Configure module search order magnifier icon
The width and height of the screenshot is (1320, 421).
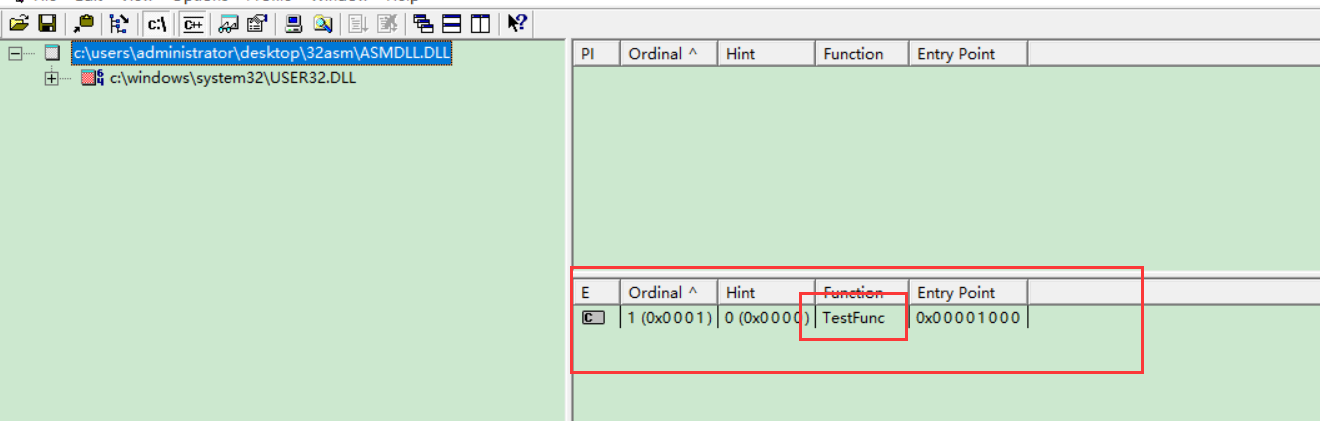pos(322,22)
